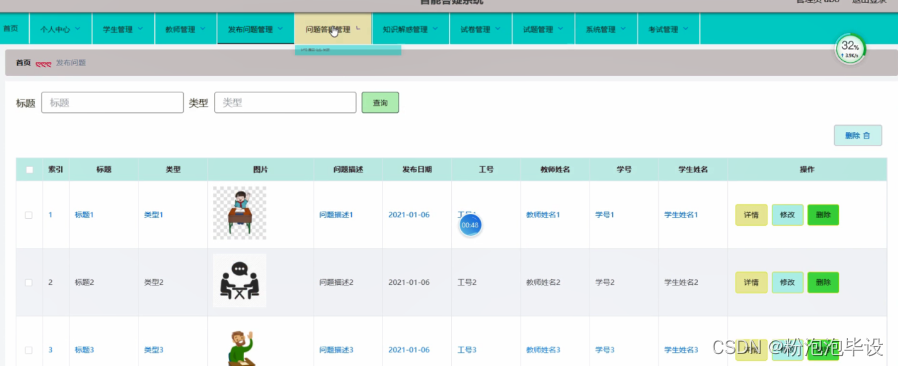Click the cell 工号3
The image size is (899, 366).
[x=467, y=350]
